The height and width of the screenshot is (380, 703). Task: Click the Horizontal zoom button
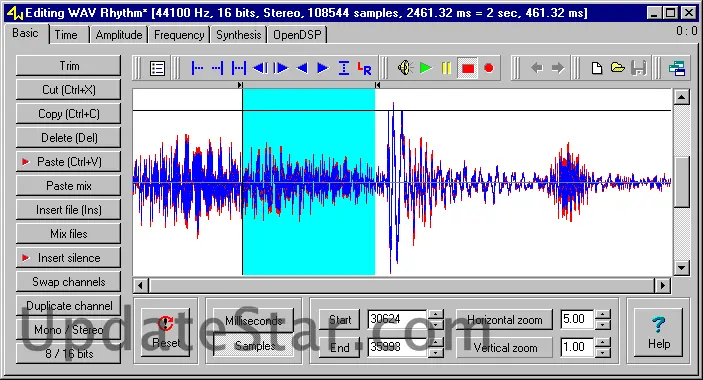coord(504,320)
